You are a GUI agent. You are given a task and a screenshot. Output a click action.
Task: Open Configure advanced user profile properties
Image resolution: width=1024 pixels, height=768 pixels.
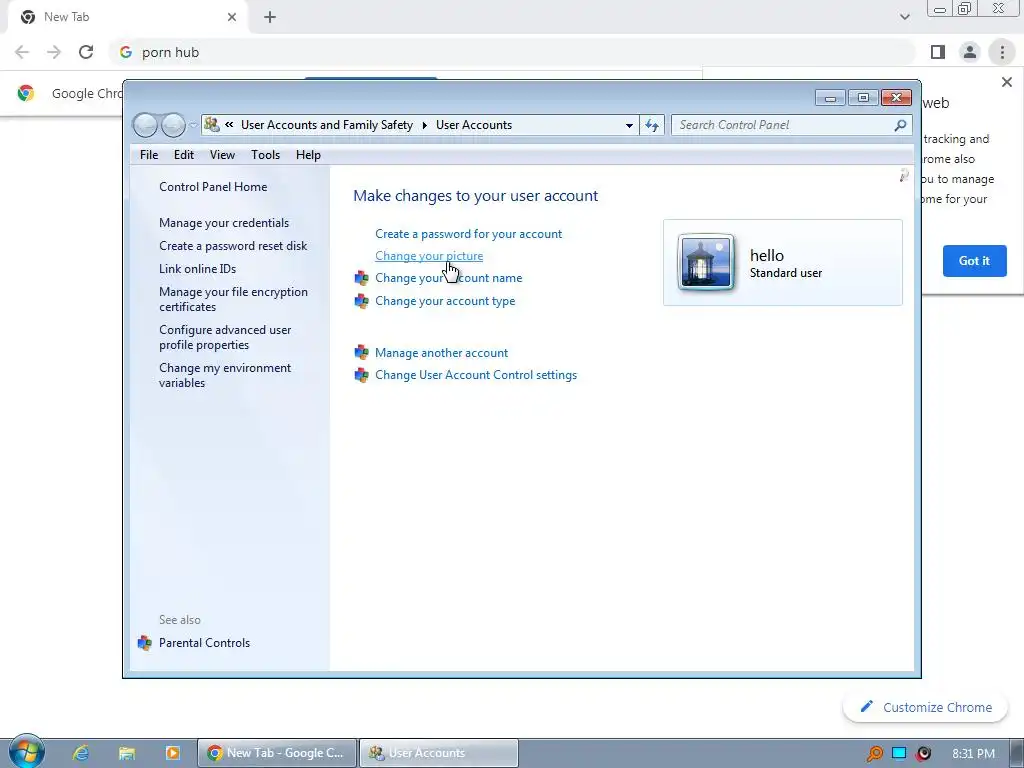pos(225,337)
